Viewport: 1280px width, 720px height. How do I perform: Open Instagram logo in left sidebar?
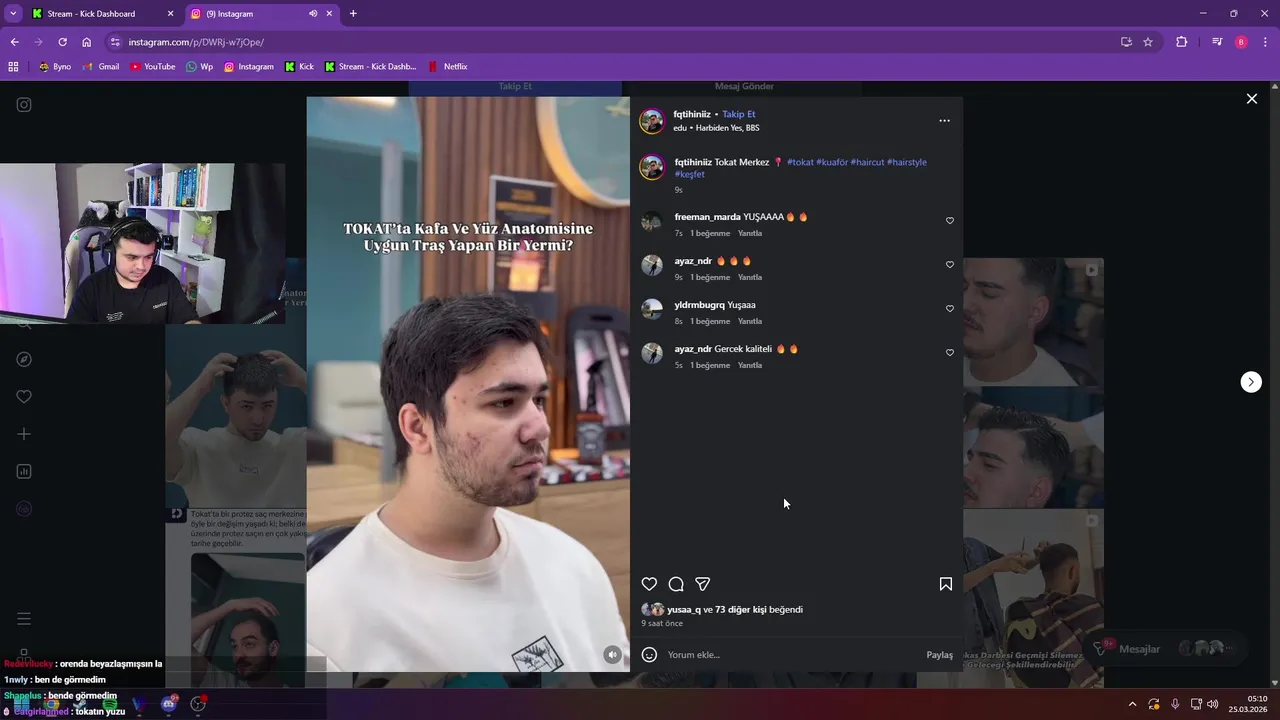pos(24,105)
